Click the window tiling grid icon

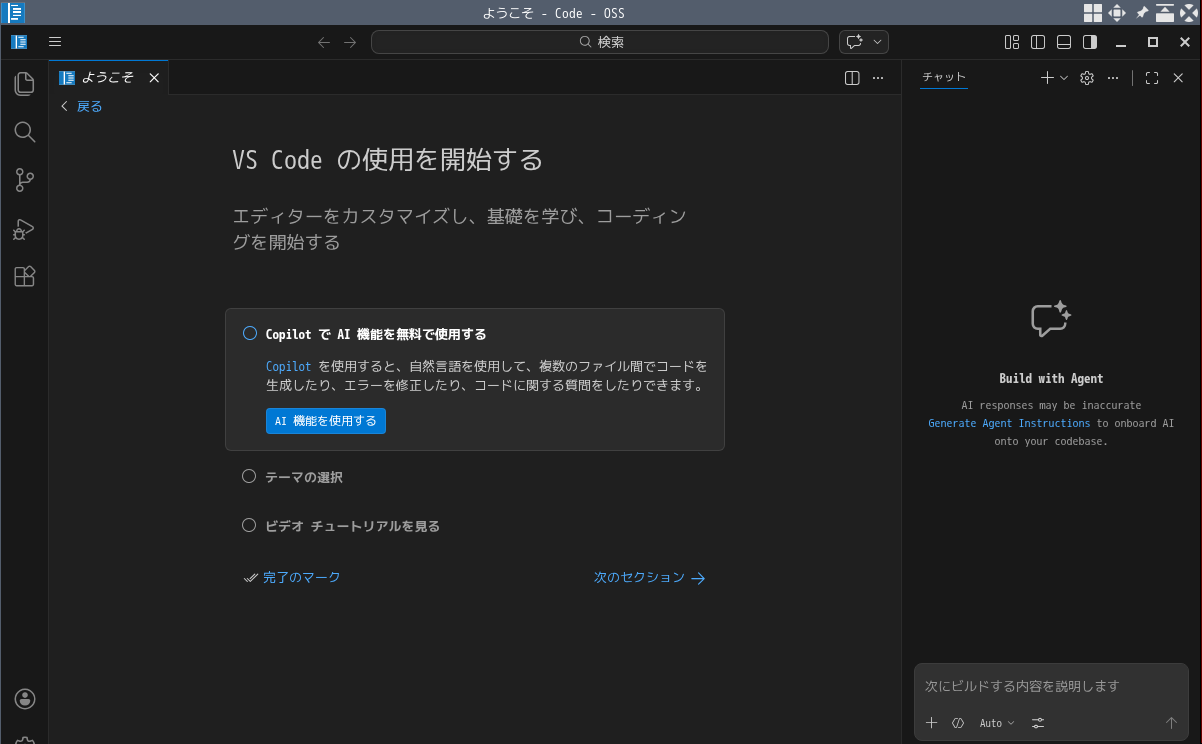1093,13
